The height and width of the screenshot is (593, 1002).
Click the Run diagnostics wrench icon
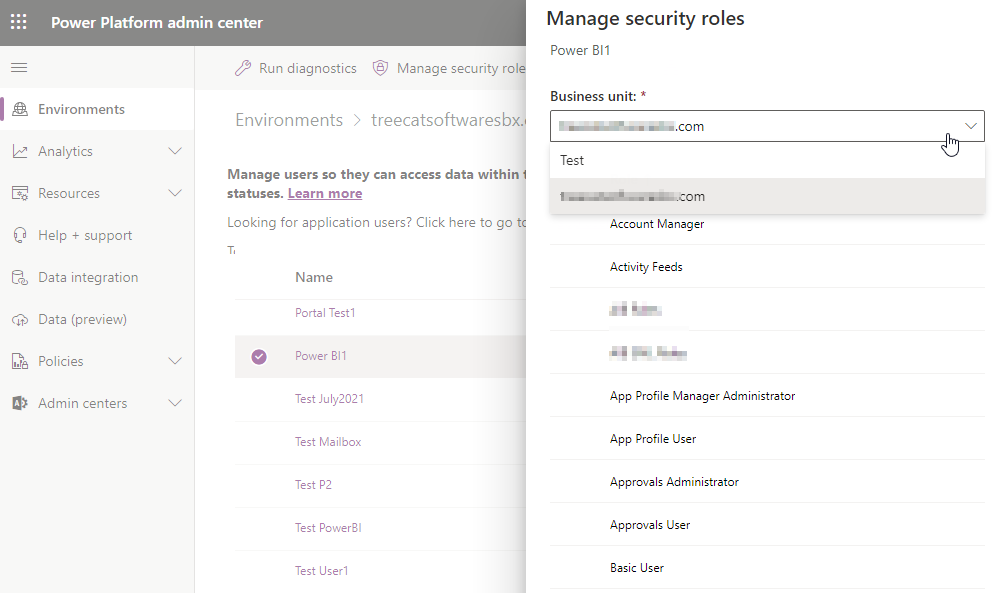pos(243,68)
